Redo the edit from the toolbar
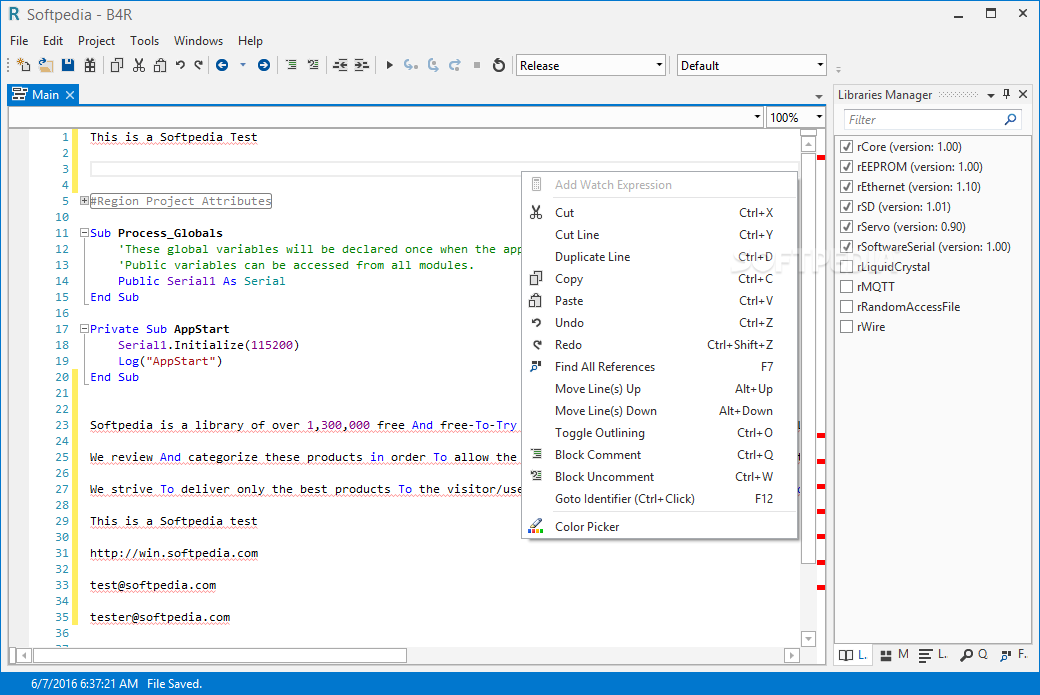1040x695 pixels. [x=198, y=65]
